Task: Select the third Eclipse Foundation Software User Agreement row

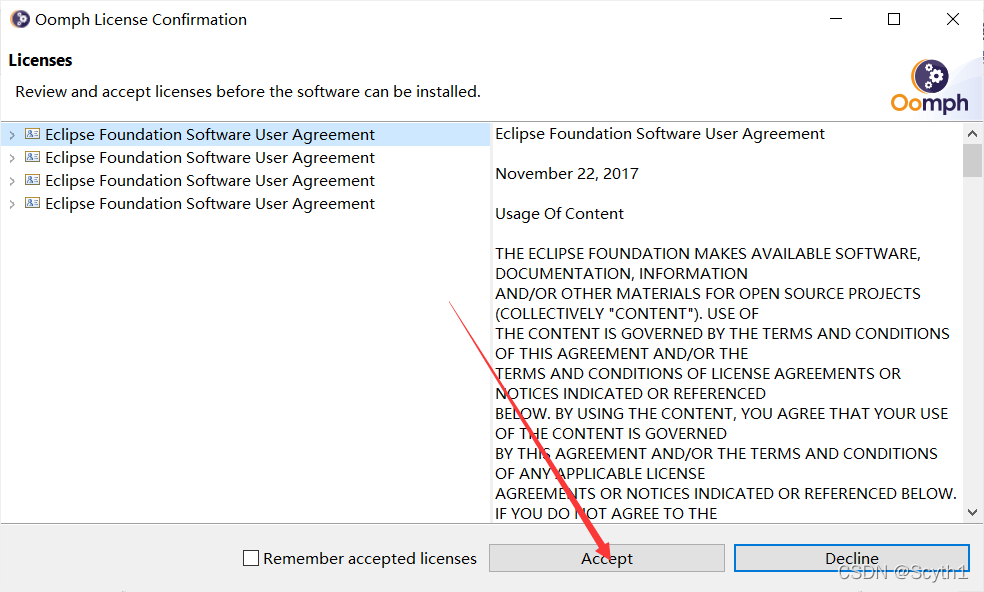Action: [245, 181]
